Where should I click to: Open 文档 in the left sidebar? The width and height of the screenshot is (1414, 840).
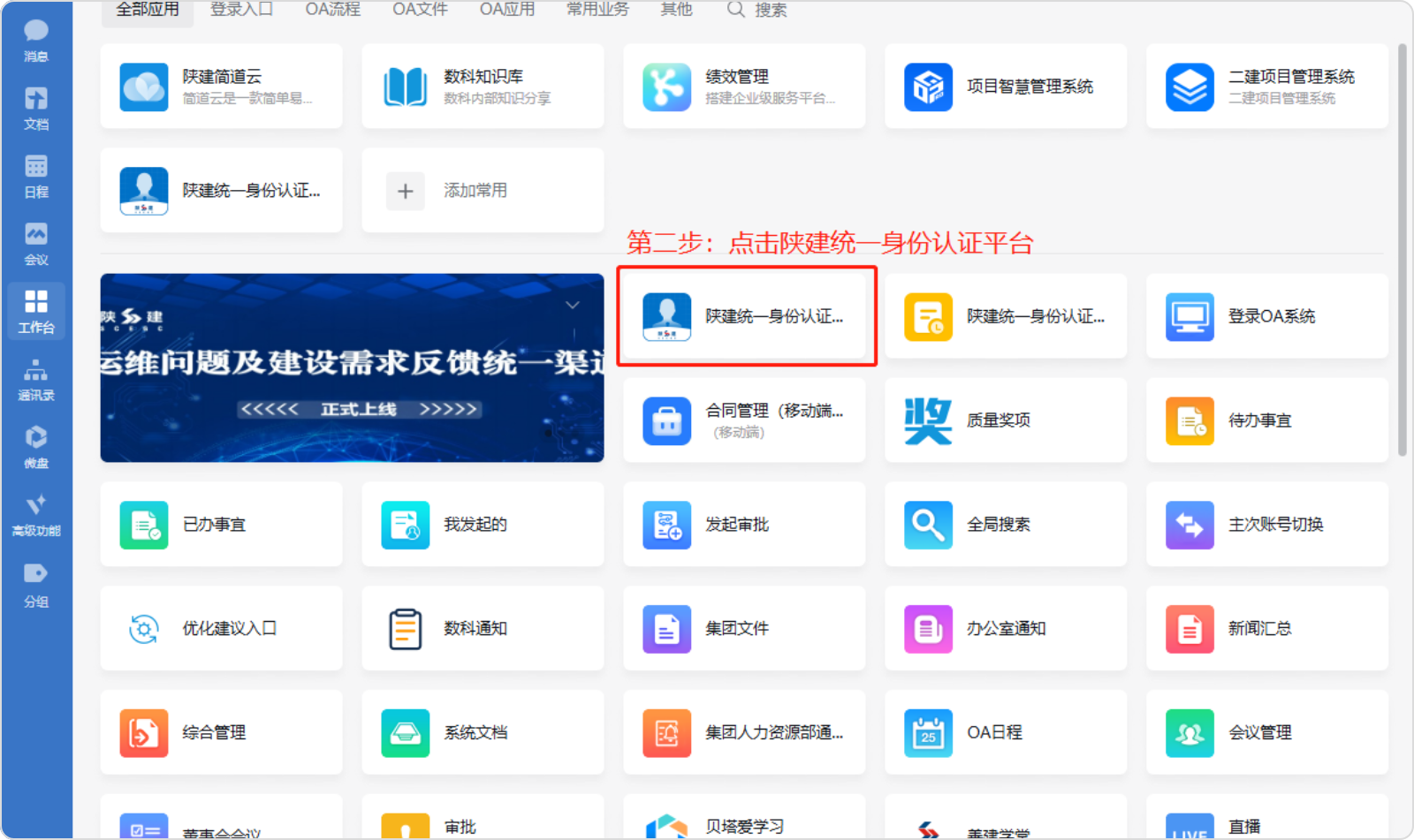pyautogui.click(x=36, y=108)
